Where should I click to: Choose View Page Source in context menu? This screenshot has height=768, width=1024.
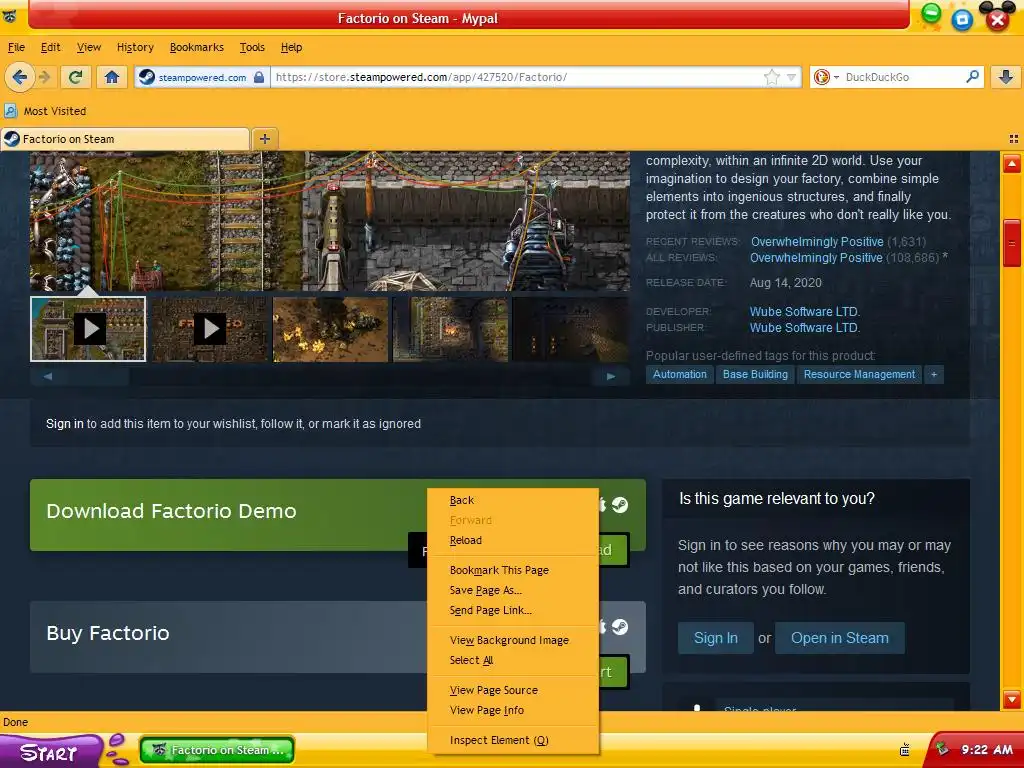click(513, 690)
